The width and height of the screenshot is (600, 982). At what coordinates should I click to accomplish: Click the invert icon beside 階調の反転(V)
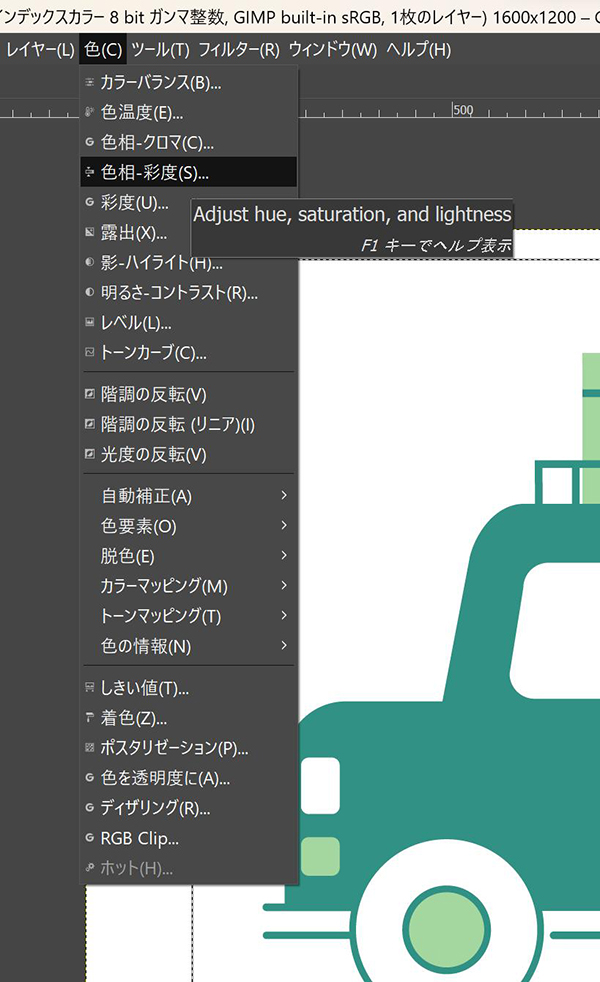[x=90, y=394]
